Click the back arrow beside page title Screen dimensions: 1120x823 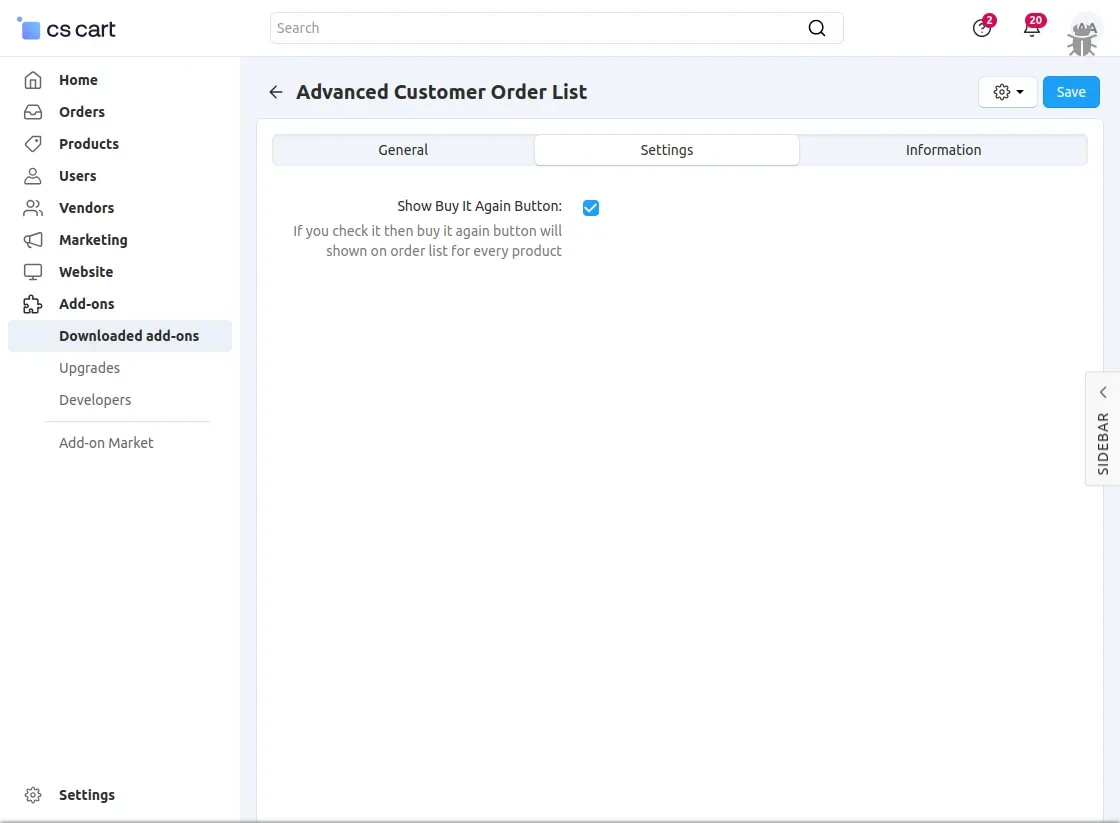click(276, 92)
